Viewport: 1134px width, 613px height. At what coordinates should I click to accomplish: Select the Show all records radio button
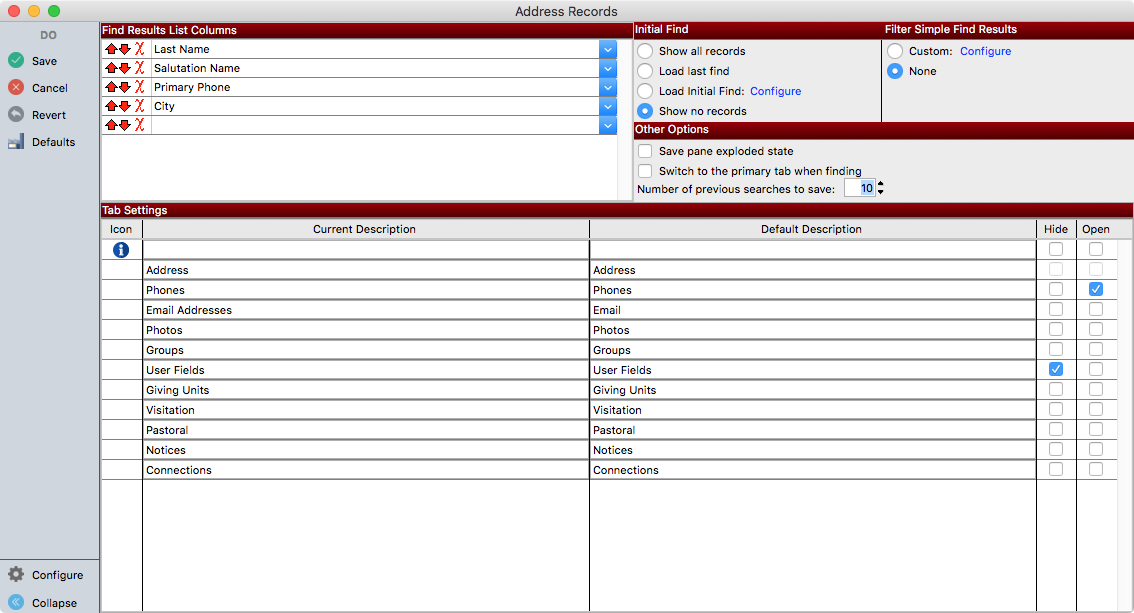(x=645, y=51)
